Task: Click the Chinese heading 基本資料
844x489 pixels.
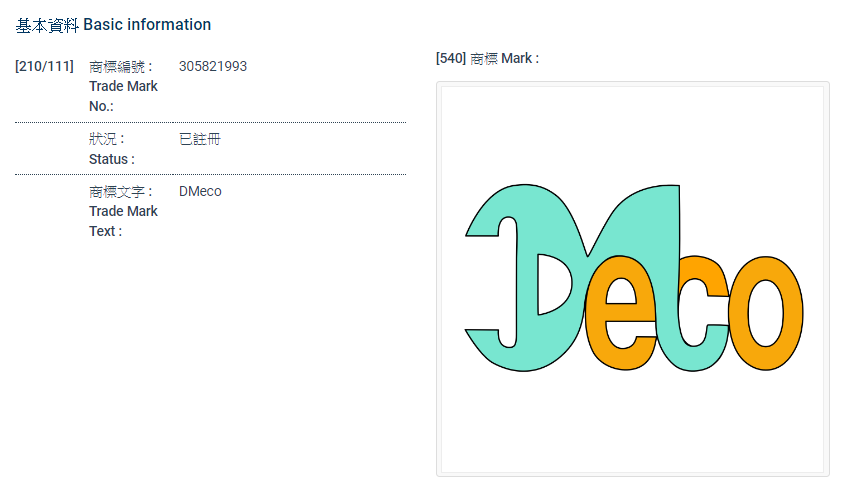Action: pos(47,25)
